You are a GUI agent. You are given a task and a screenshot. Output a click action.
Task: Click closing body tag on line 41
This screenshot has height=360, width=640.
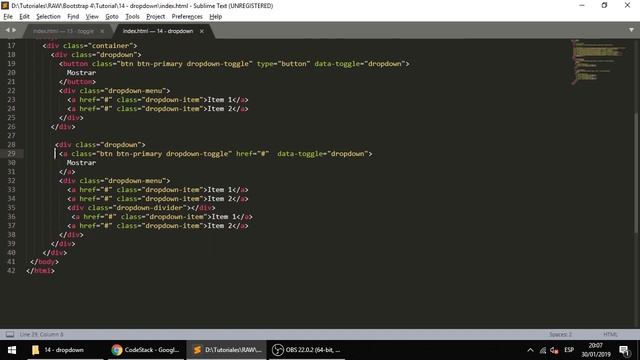(x=44, y=262)
